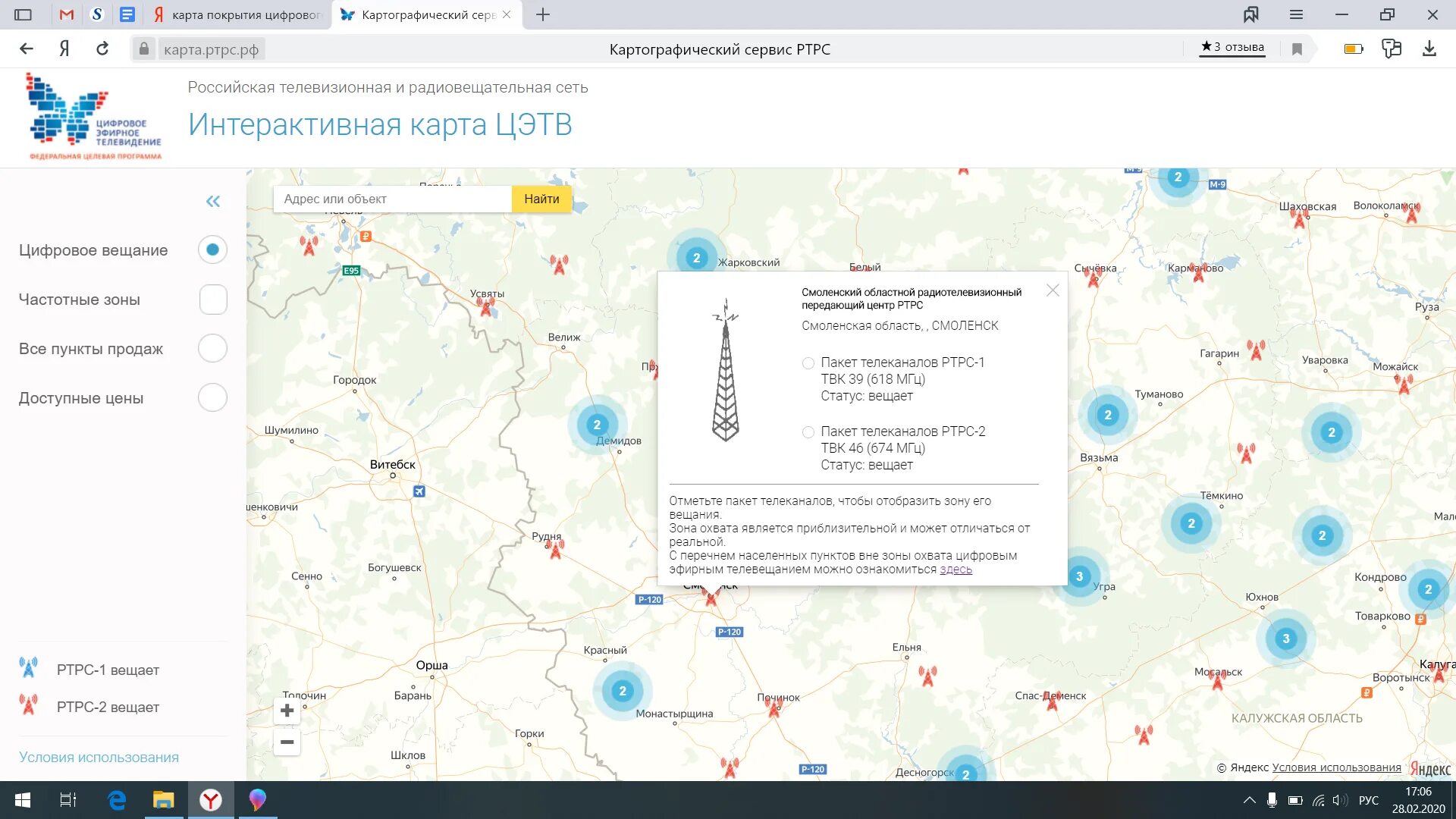The height and width of the screenshot is (819, 1456).
Task: Choose Пакет телеканалов РТРС-2 radio button
Action: coord(808,432)
